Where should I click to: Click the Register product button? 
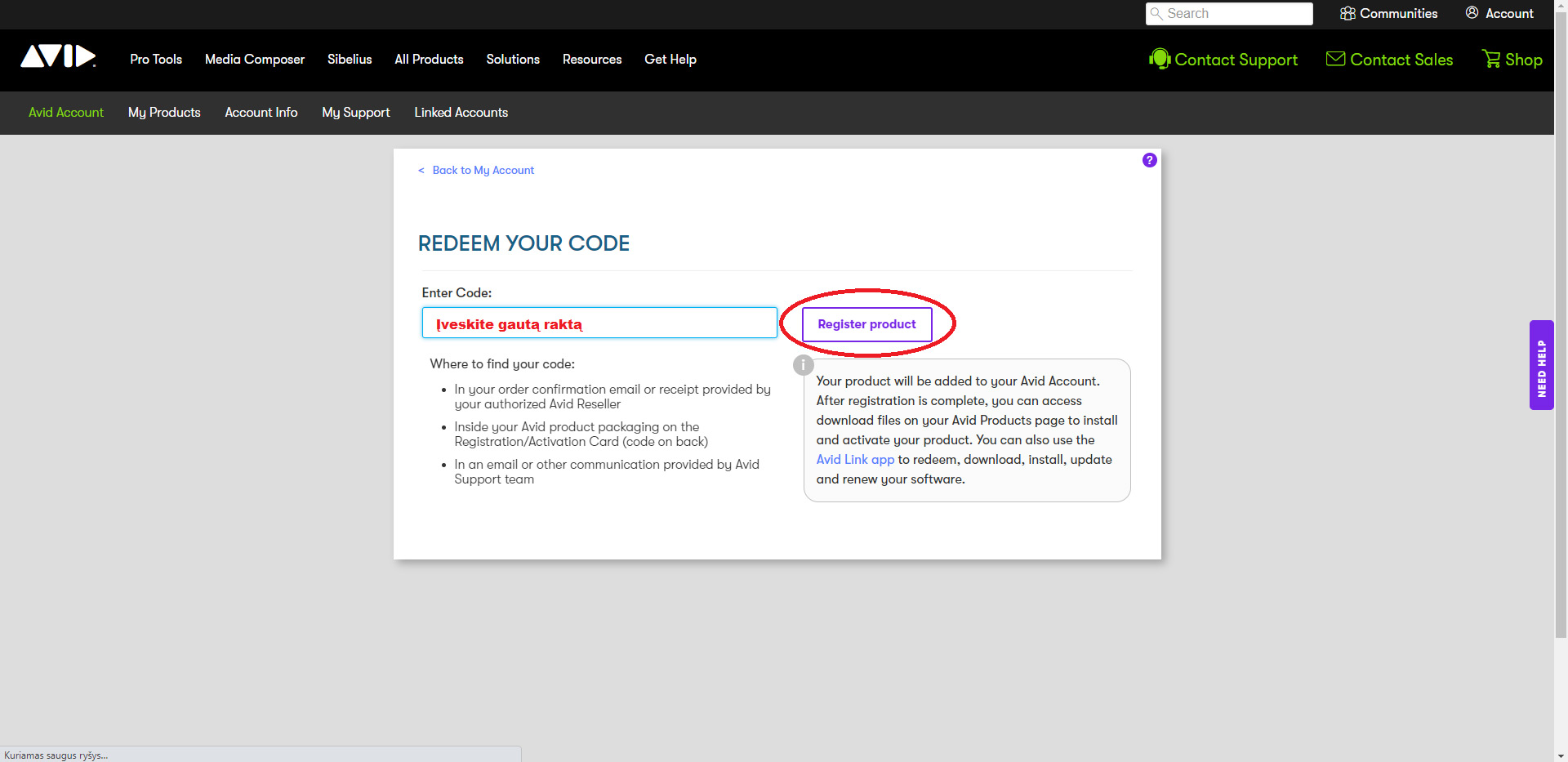867,324
